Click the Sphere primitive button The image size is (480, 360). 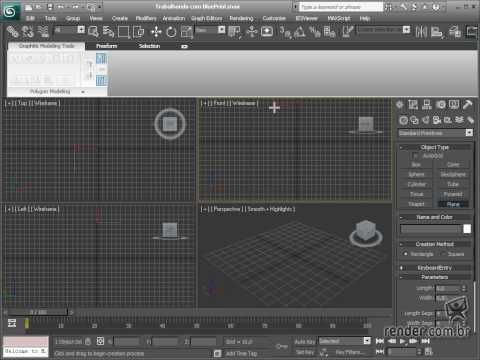[x=416, y=174]
